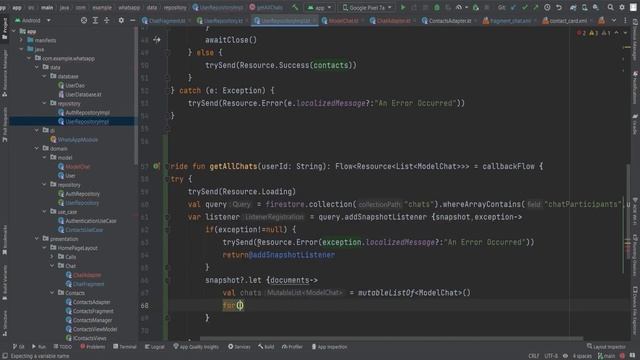Switch to ContactsAdapter.kt editor tab
Viewport: 640px width, 360px height.
449,20
